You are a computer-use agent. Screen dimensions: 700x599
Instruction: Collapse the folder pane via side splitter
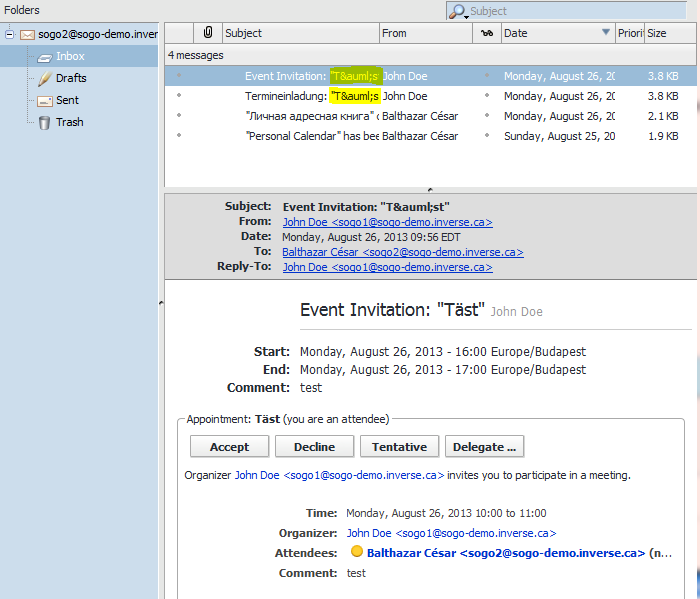(161, 302)
